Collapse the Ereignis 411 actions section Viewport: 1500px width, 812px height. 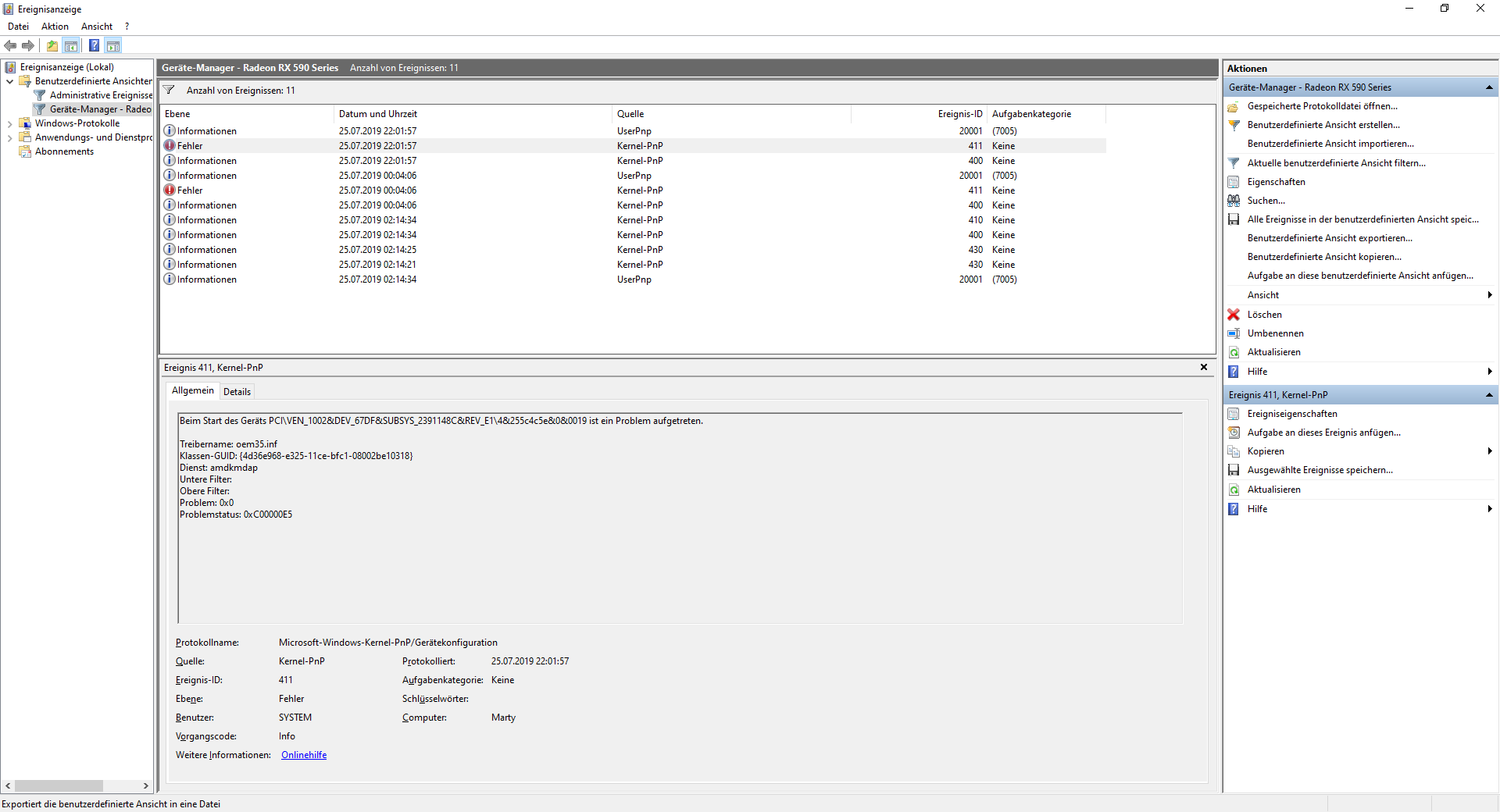(1489, 395)
